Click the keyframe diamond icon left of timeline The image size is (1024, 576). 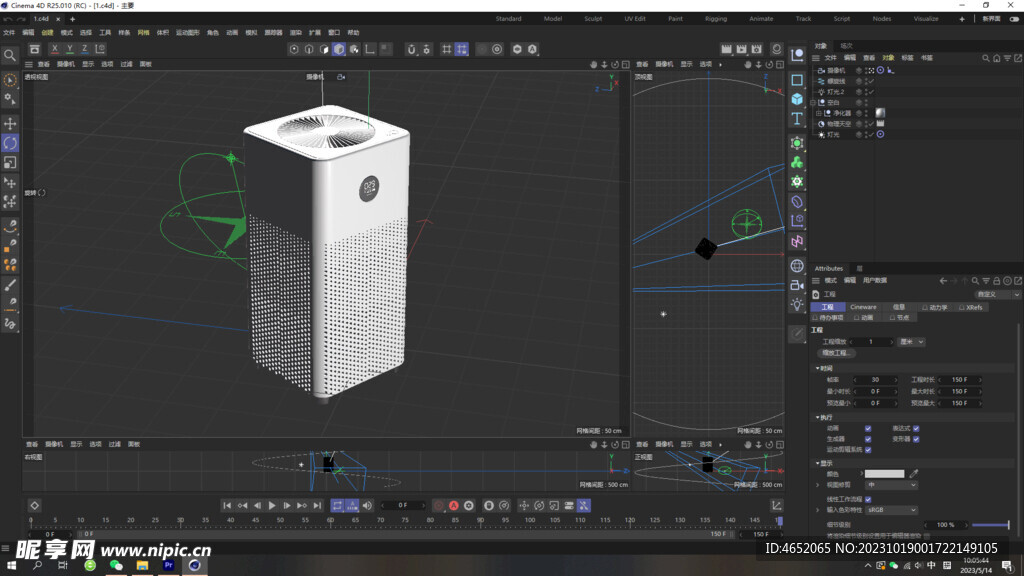[x=35, y=505]
